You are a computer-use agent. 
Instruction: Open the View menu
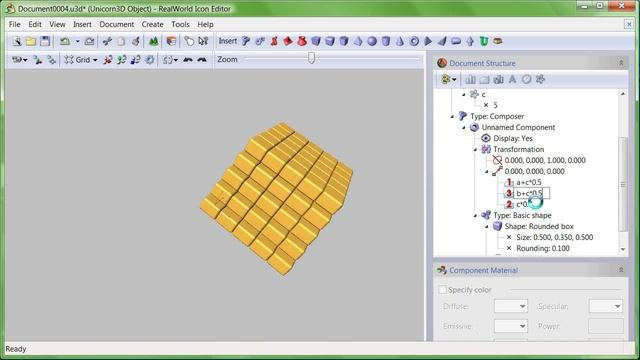coord(57,24)
